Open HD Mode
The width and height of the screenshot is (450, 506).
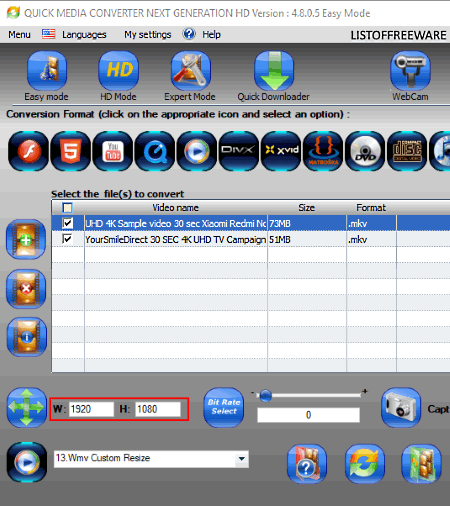(119, 70)
